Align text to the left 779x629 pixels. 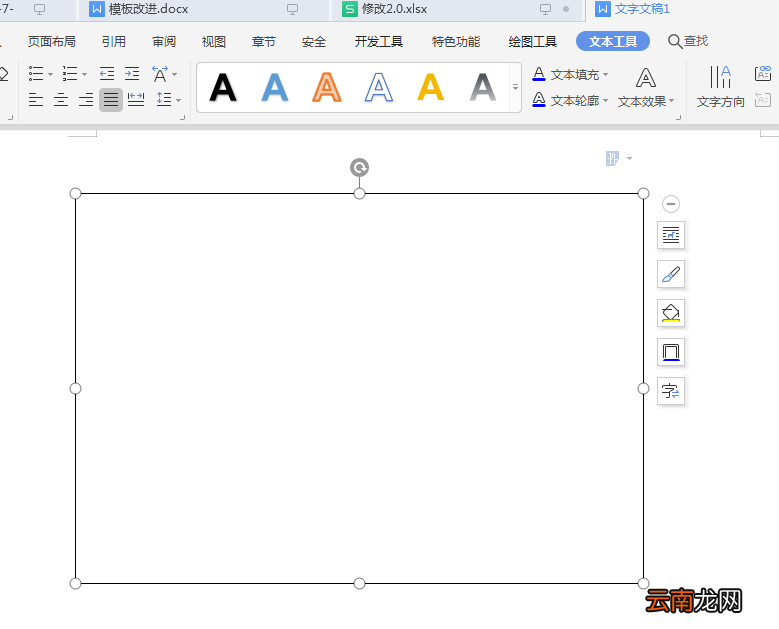[x=36, y=100]
